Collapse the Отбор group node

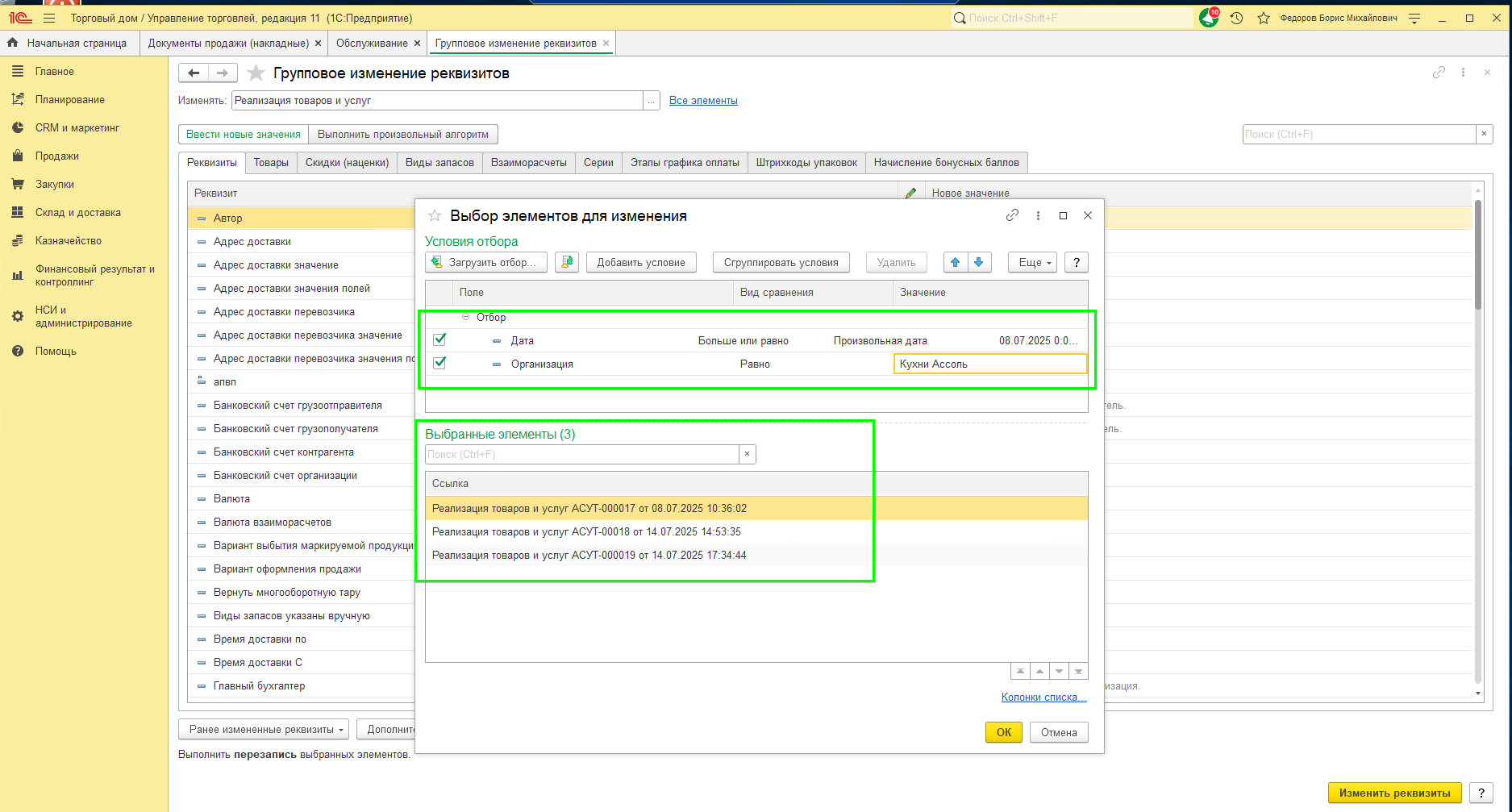point(465,317)
